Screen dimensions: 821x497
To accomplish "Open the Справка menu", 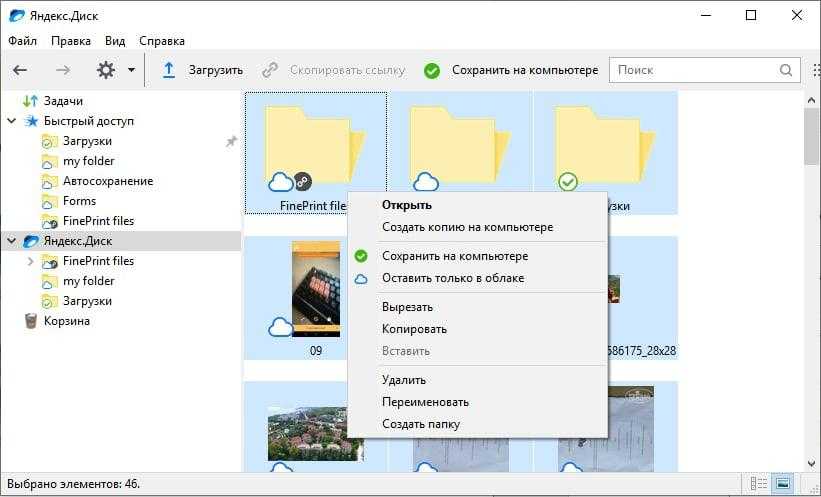I will [162, 41].
